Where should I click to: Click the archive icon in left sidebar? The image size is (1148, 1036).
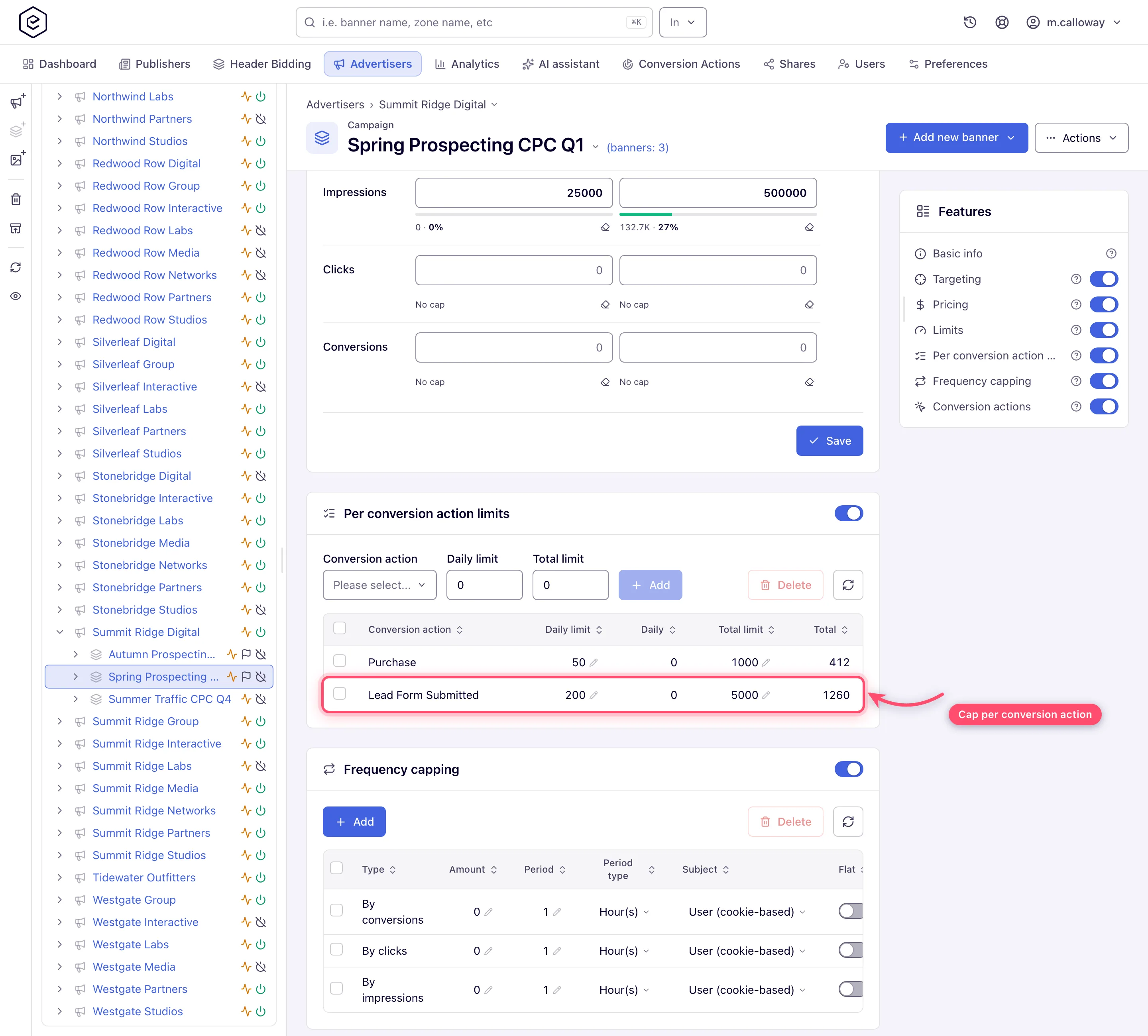coord(16,228)
